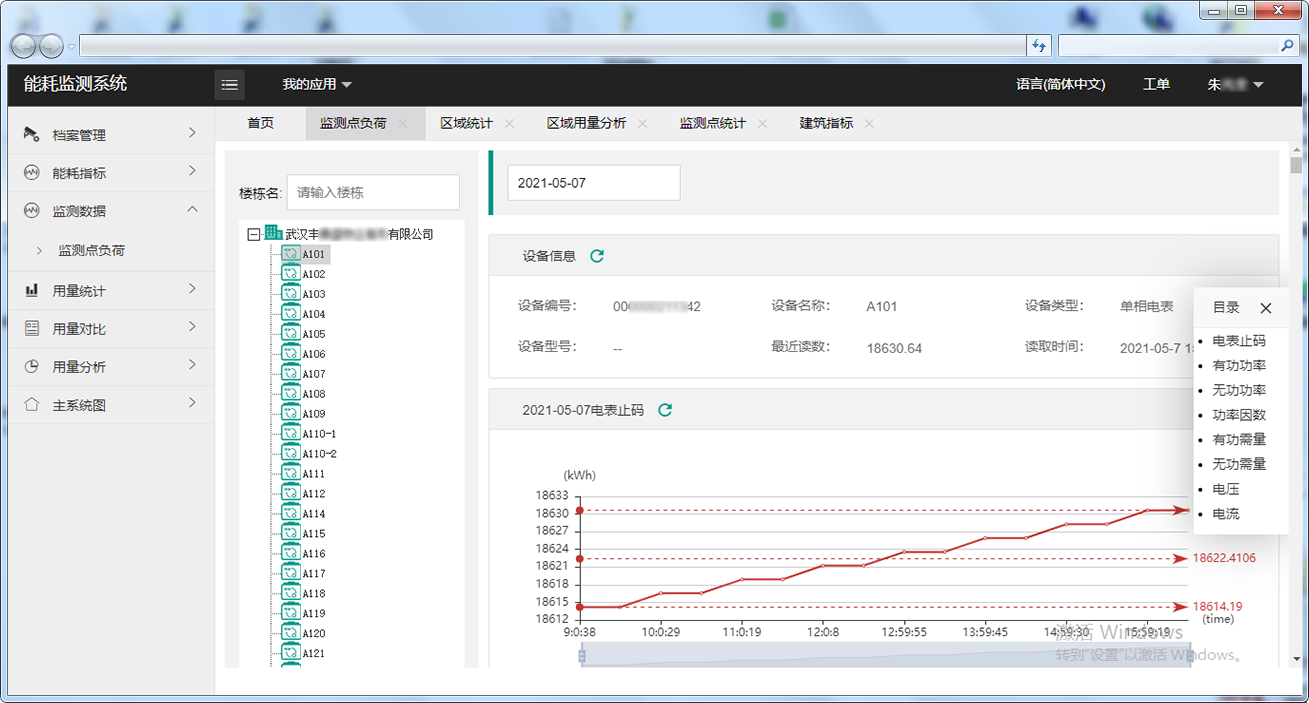This screenshot has height=703, width=1309.
Task: Select the A116 tree node
Action: coord(314,553)
